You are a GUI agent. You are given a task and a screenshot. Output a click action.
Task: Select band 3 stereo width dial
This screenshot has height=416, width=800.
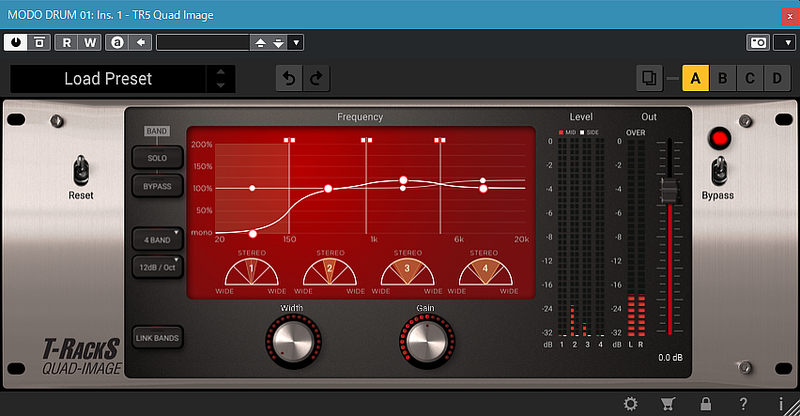(x=407, y=272)
